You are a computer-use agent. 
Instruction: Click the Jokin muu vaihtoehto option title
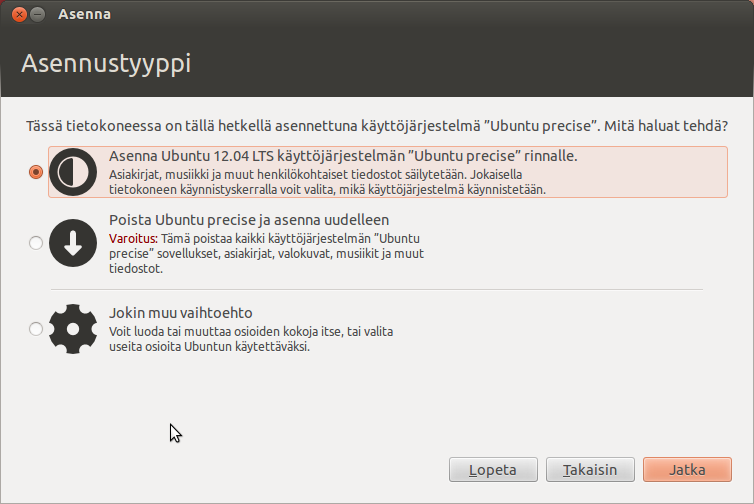pos(180,312)
